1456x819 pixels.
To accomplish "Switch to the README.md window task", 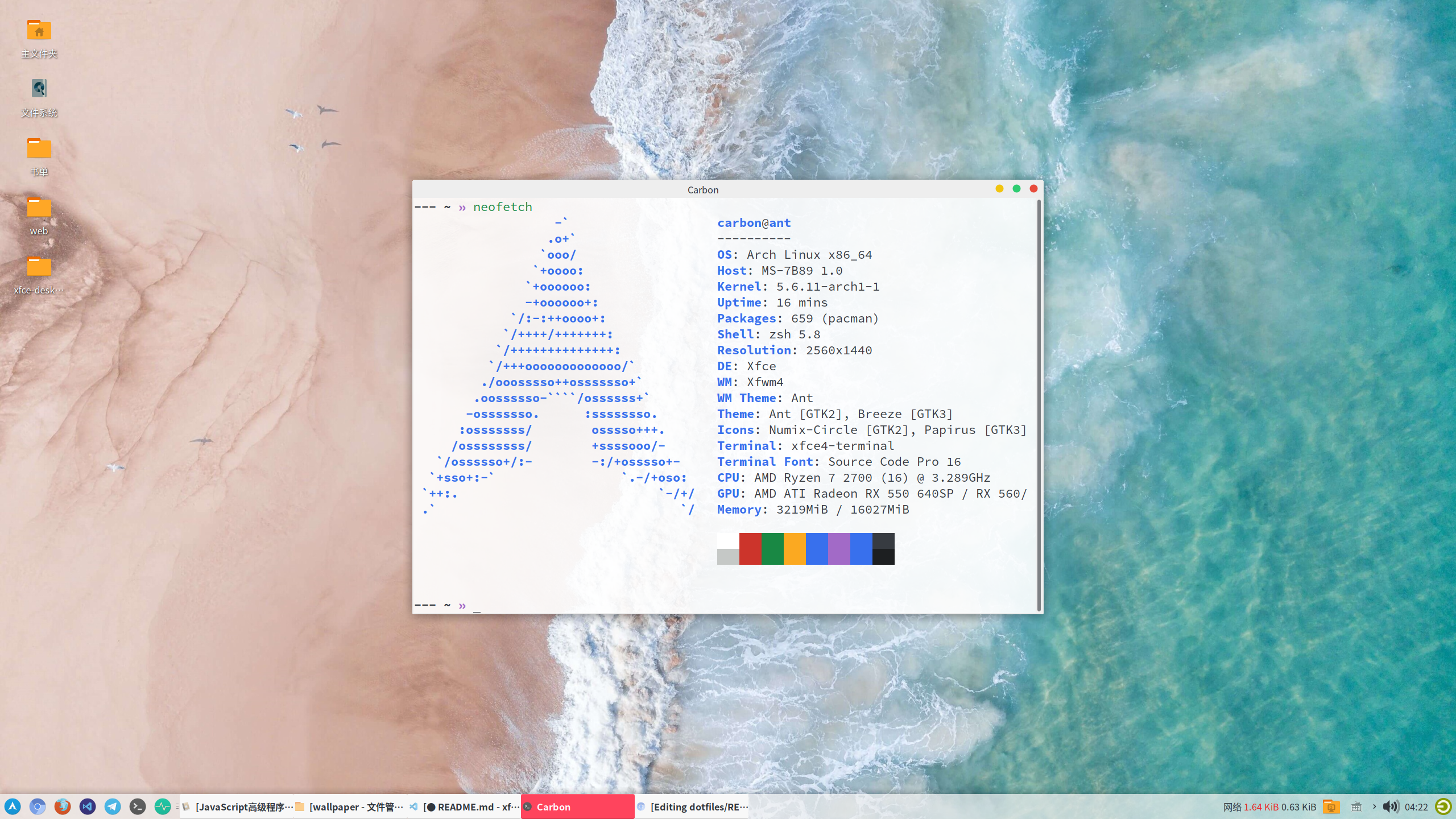I will click(464, 806).
